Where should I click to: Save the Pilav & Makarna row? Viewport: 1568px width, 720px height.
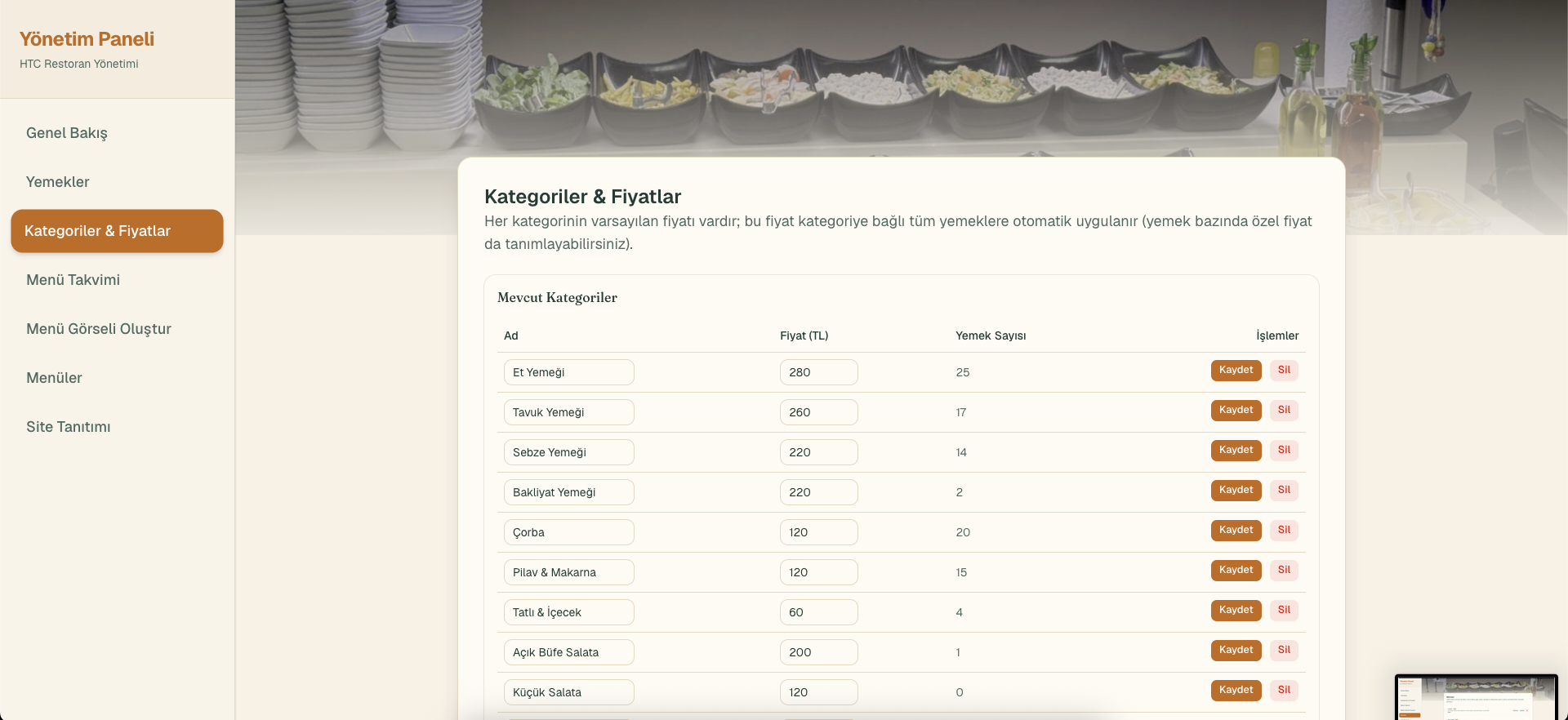click(1236, 571)
